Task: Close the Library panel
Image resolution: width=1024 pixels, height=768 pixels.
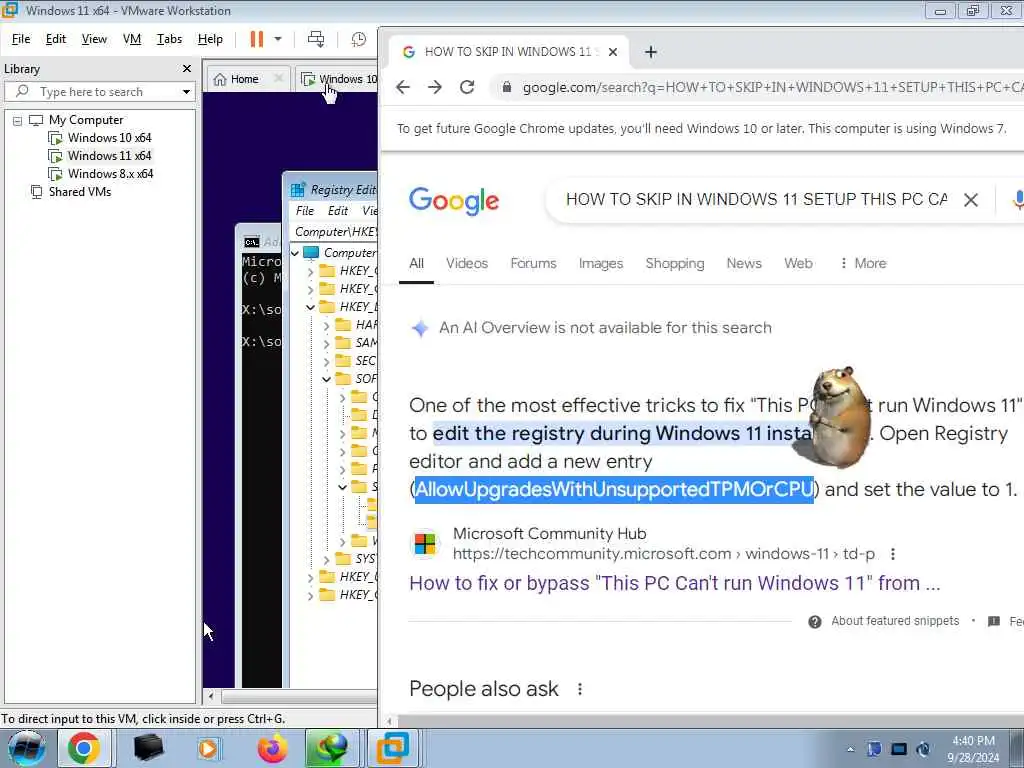Action: click(x=187, y=69)
